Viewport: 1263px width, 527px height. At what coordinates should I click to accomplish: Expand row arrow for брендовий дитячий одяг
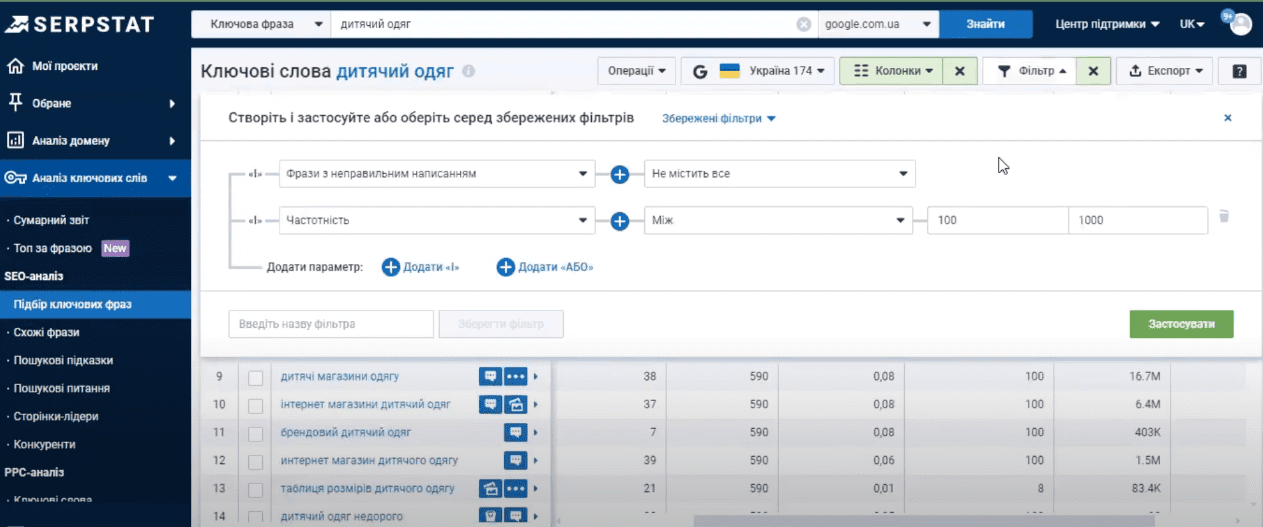[x=536, y=433]
